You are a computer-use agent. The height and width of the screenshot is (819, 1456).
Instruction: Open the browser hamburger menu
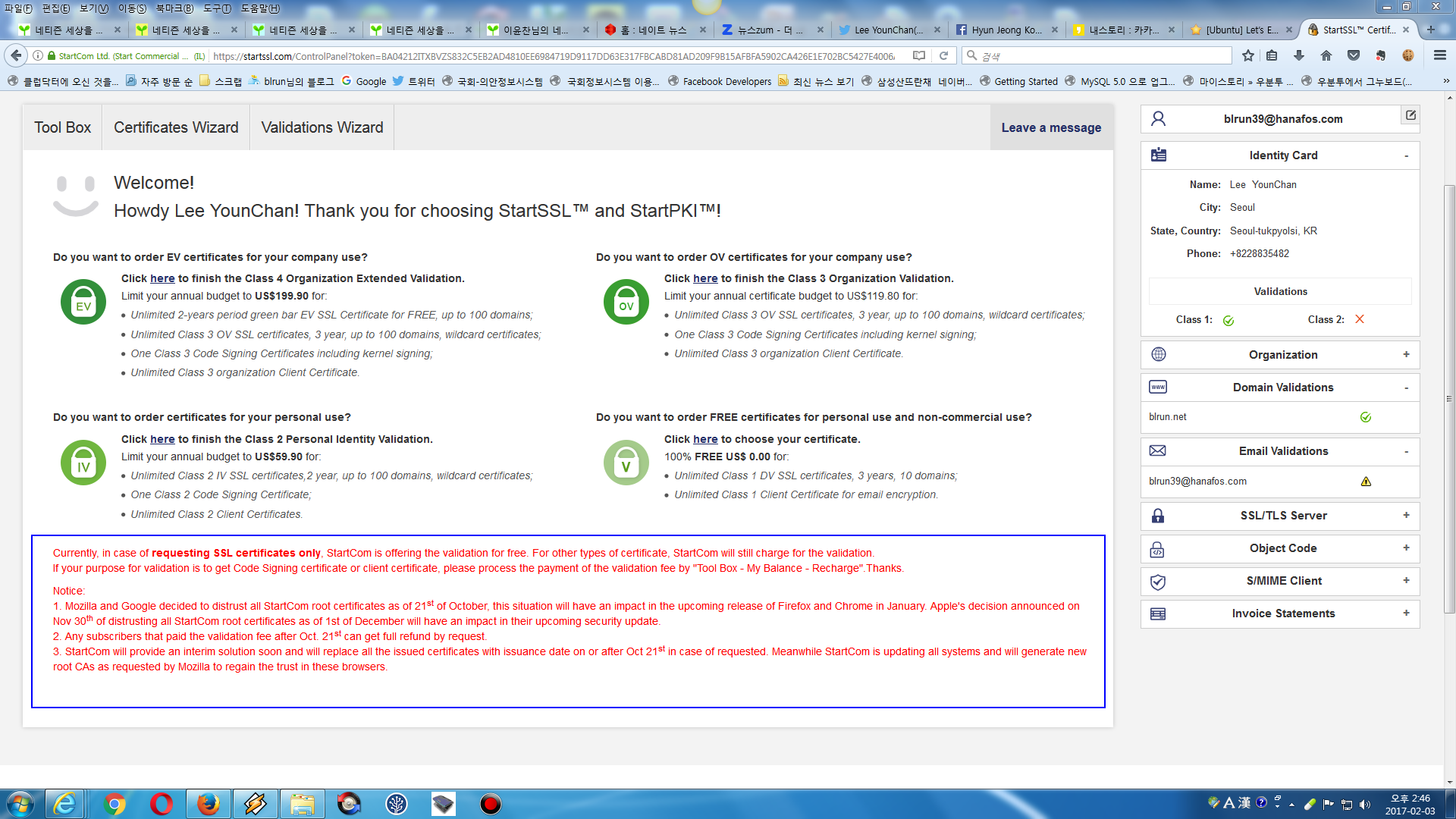pos(1440,55)
